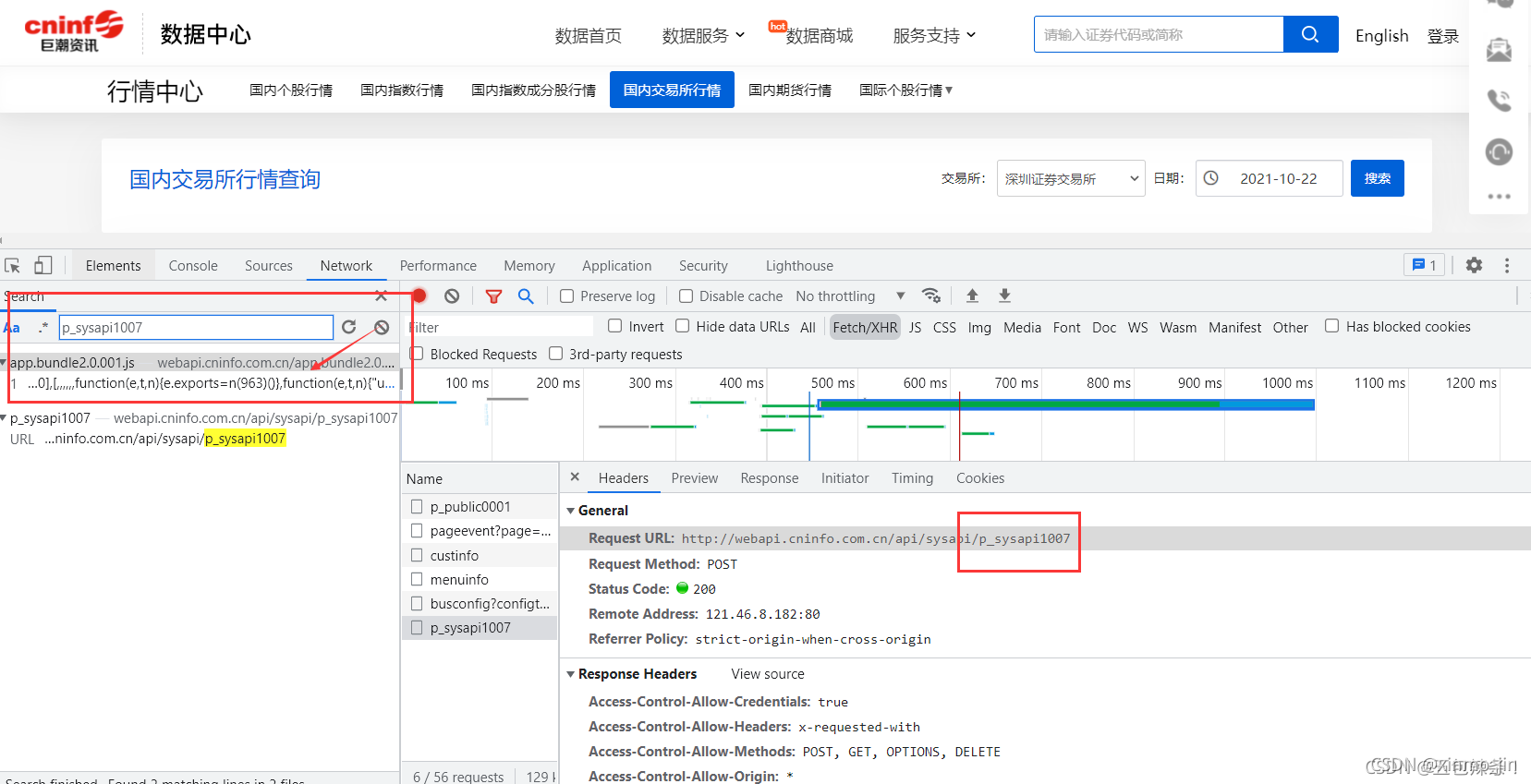The height and width of the screenshot is (784, 1531).
Task: Open network conditions wifi icon
Action: [x=931, y=296]
